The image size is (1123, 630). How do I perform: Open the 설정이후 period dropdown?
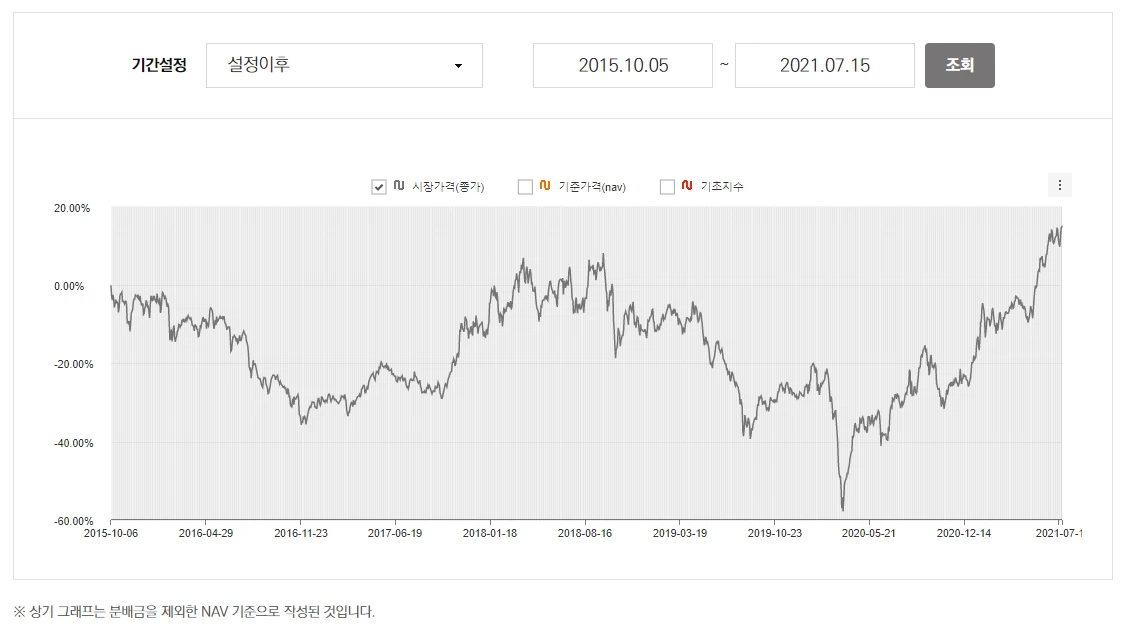344,65
